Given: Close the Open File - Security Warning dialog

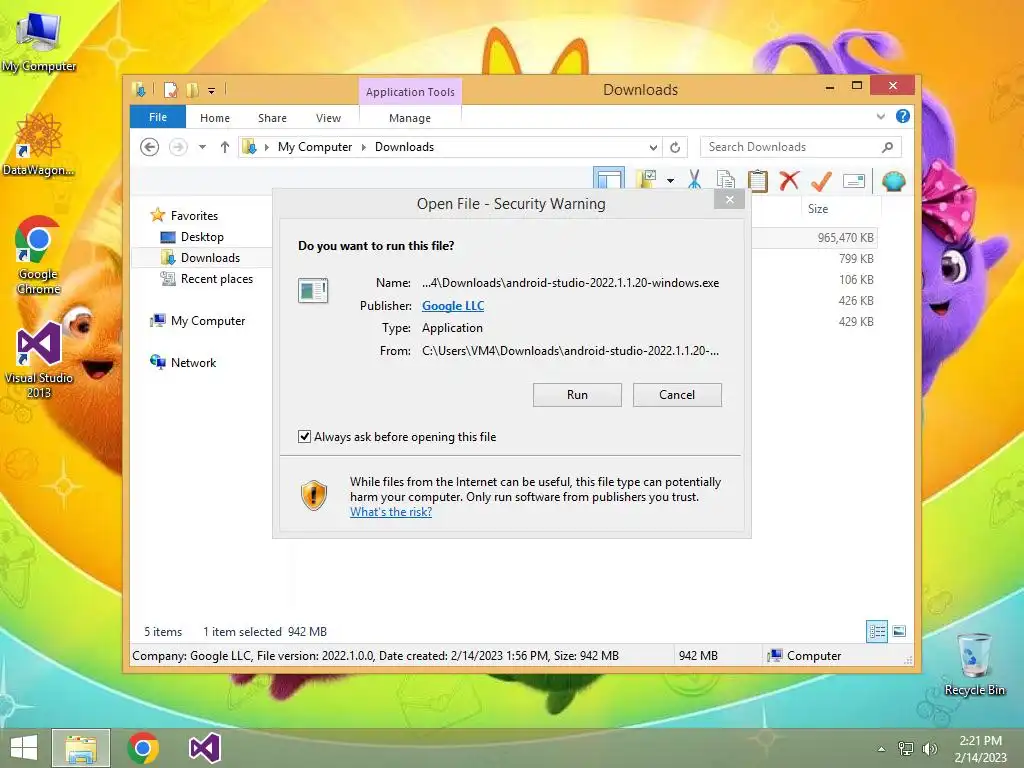Looking at the screenshot, I should click(x=729, y=200).
